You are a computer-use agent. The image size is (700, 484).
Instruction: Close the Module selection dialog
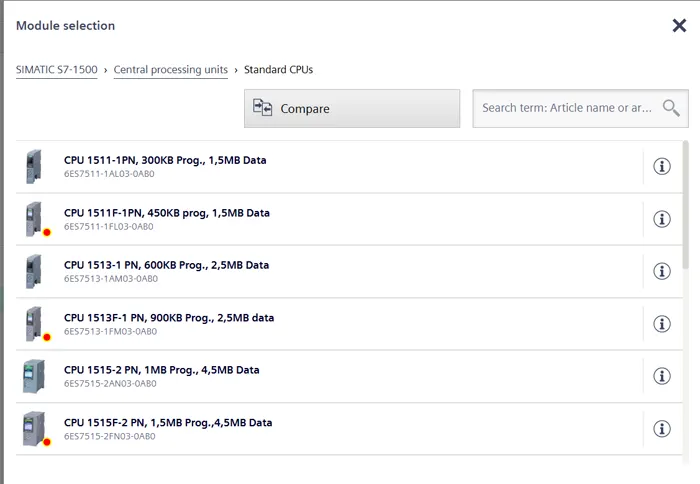(x=679, y=25)
